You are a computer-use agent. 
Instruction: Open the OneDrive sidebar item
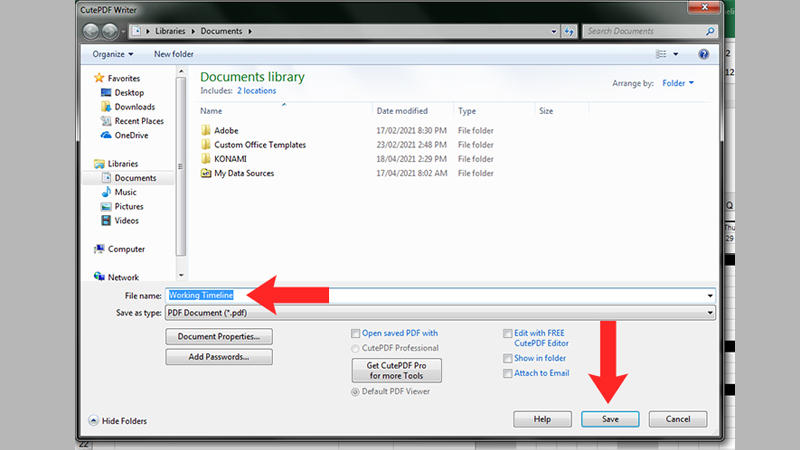point(132,135)
